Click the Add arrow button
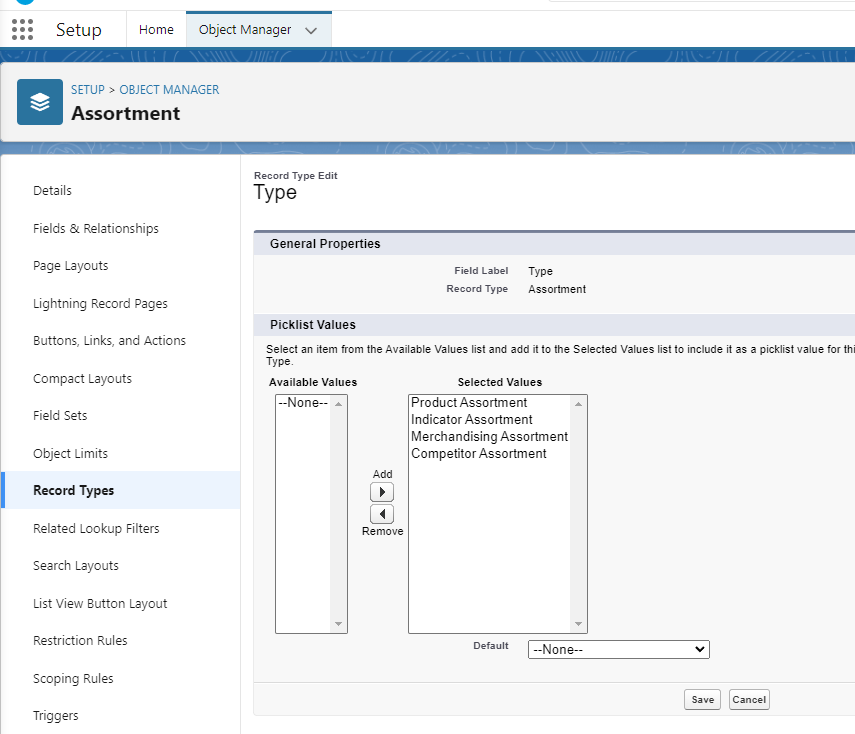 coord(382,492)
